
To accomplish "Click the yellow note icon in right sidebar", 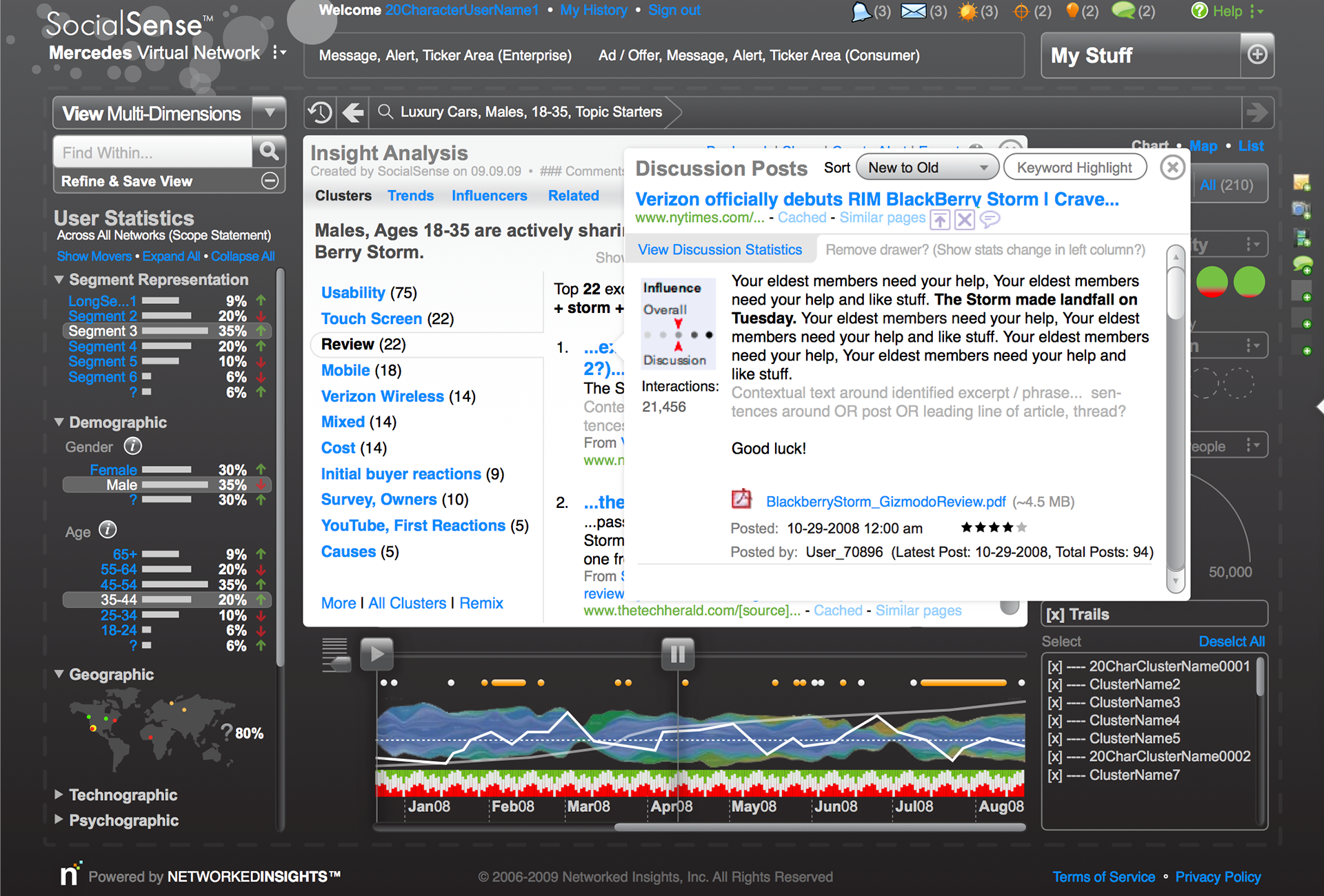I will (1302, 183).
